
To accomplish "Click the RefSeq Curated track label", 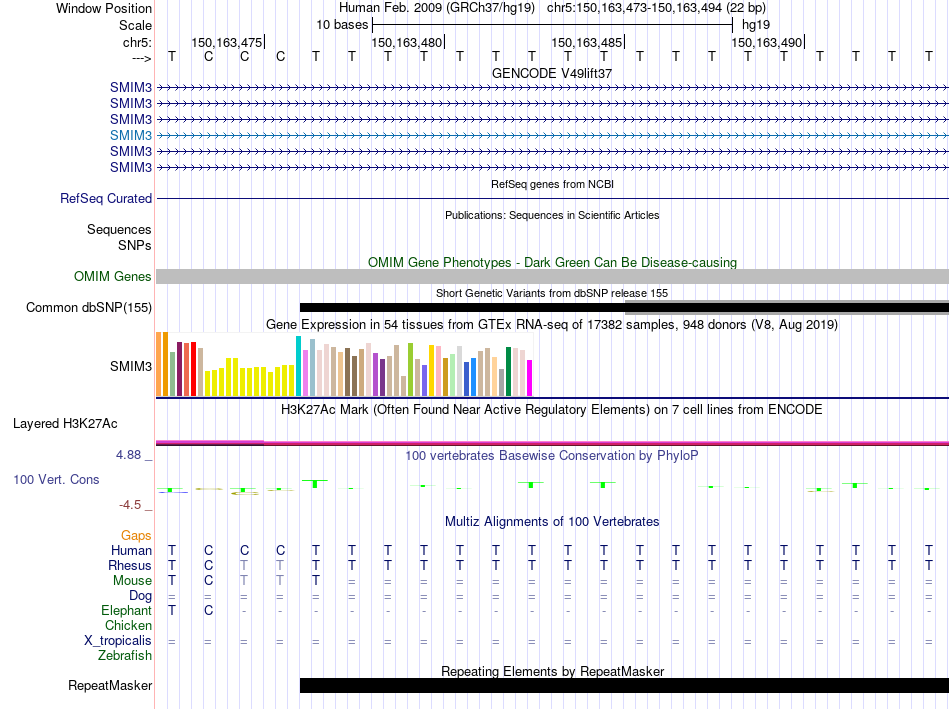I will point(105,198).
